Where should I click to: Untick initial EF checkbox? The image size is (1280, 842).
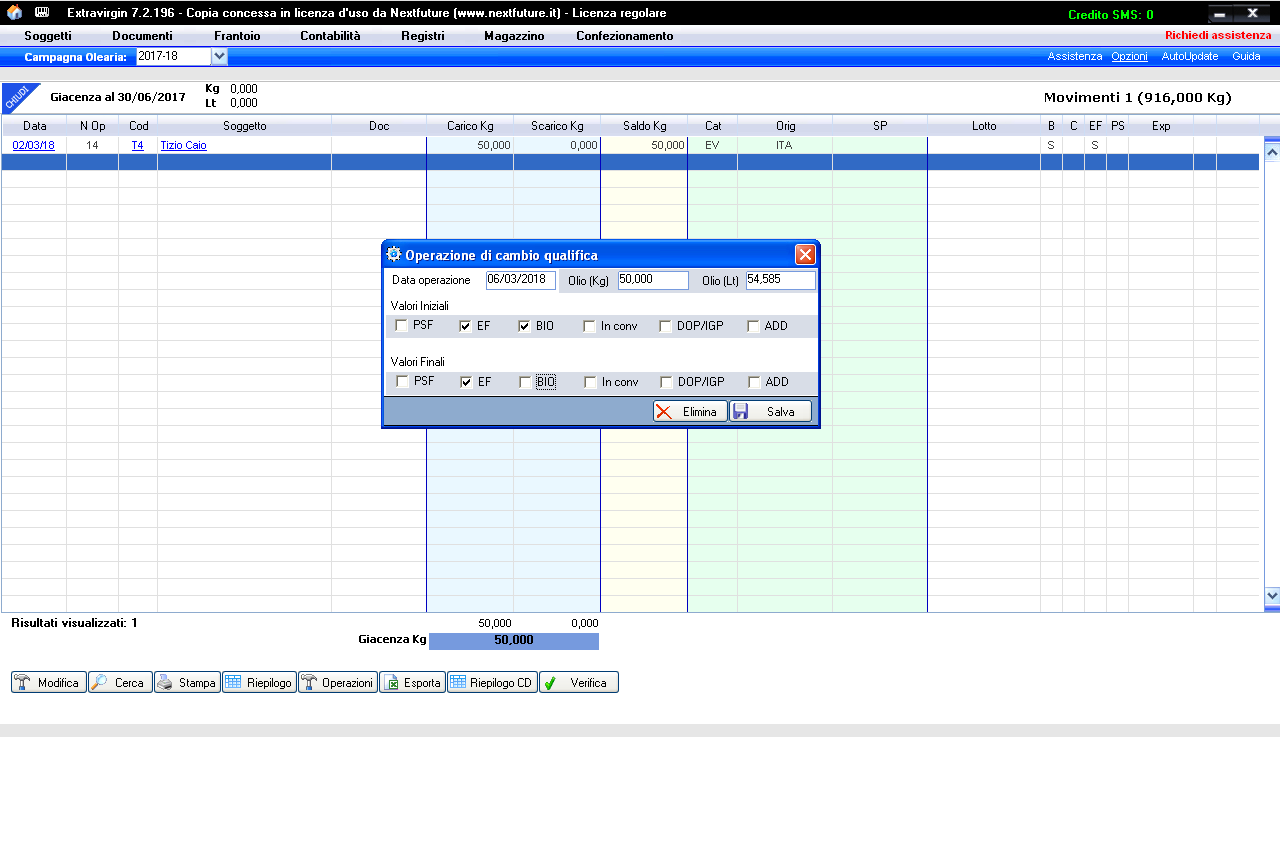point(466,326)
